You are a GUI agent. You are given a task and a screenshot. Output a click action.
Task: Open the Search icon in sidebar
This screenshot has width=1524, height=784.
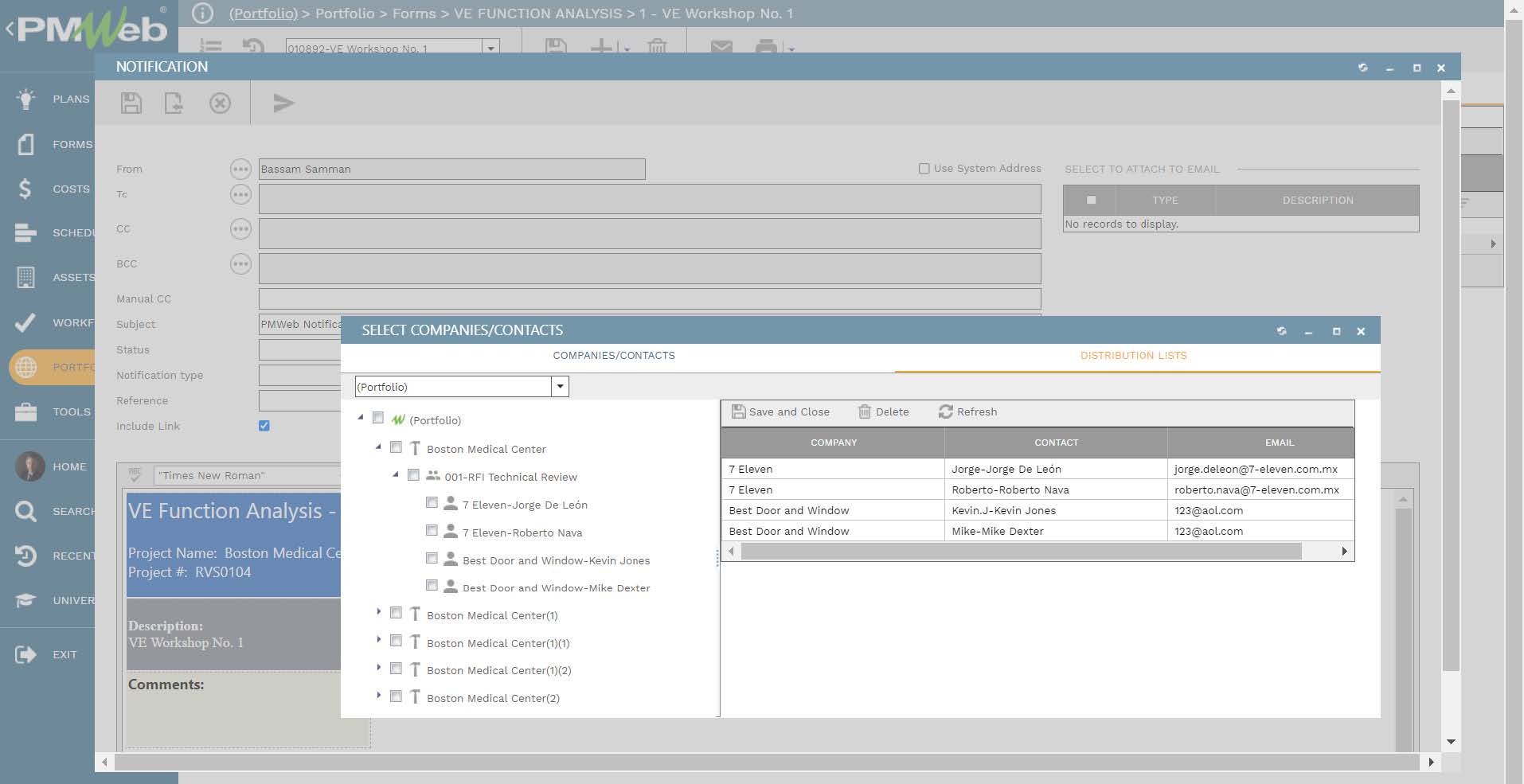tap(25, 511)
